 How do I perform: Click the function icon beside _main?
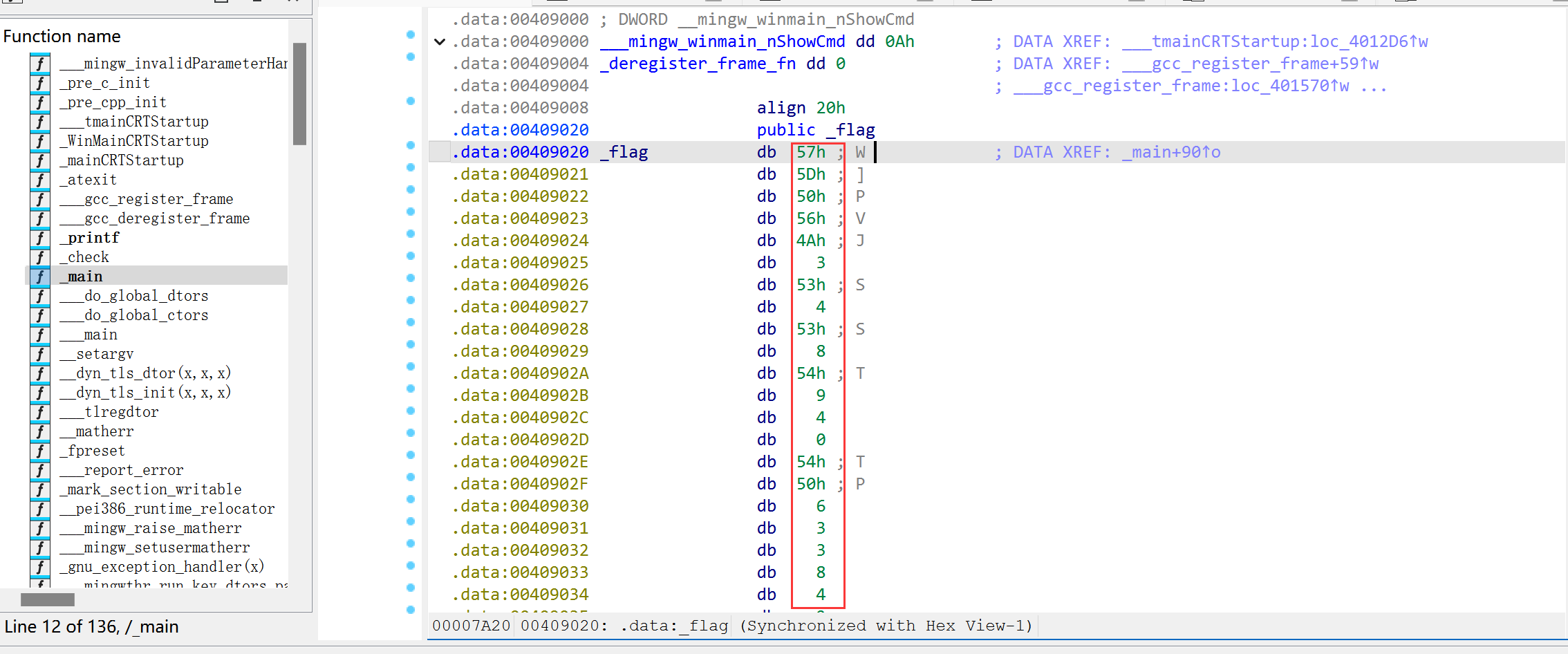(40, 277)
